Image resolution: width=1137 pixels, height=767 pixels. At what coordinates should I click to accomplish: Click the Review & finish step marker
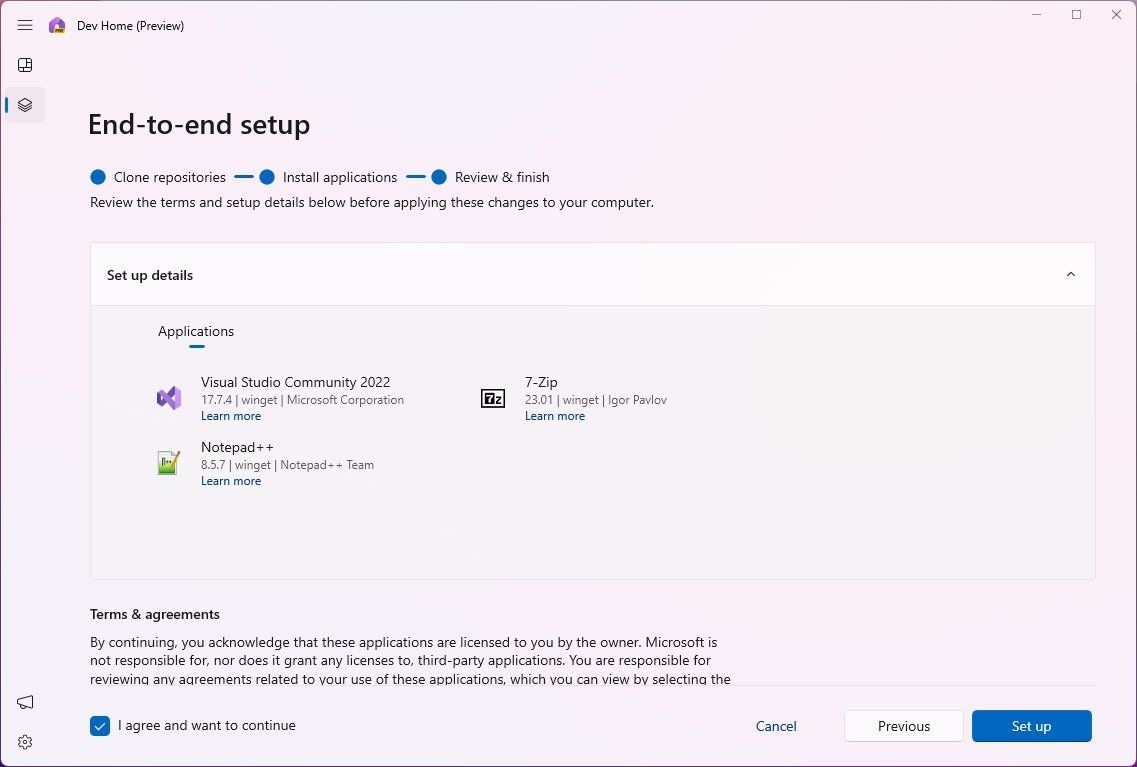[x=440, y=176]
